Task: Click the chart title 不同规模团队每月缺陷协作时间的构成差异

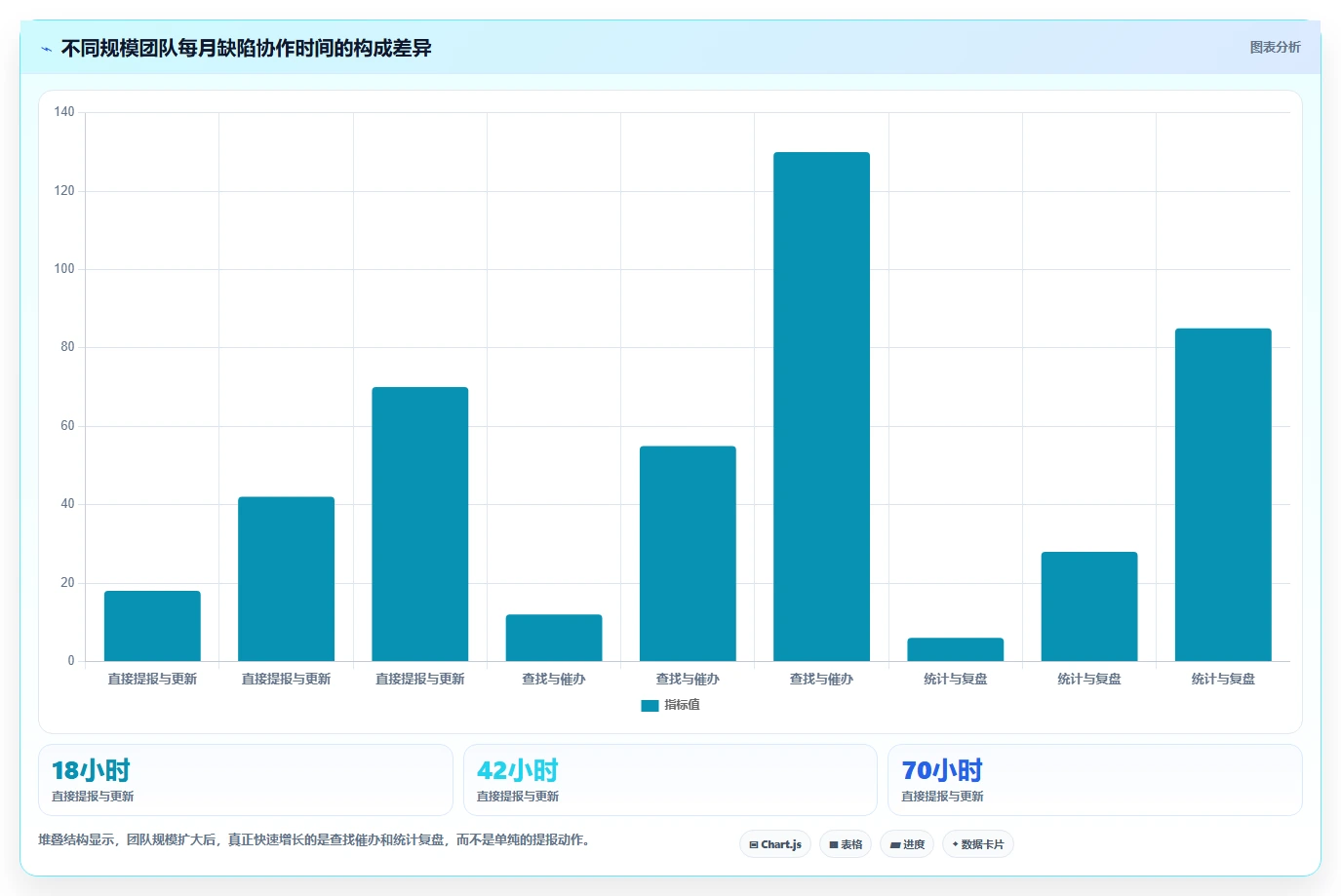Action: click(246, 49)
